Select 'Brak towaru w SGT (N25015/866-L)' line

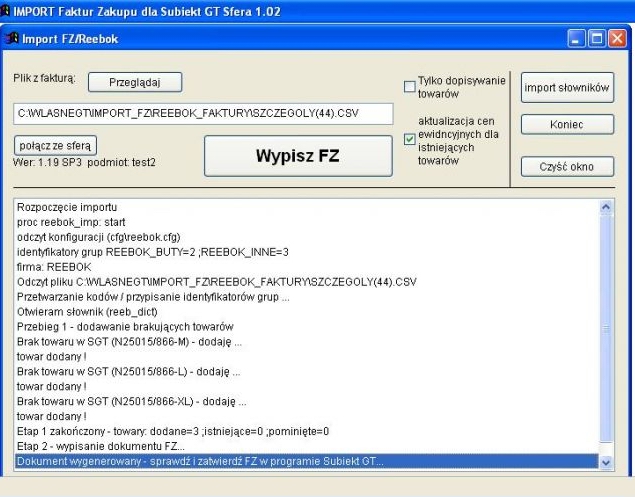pyautogui.click(x=307, y=372)
